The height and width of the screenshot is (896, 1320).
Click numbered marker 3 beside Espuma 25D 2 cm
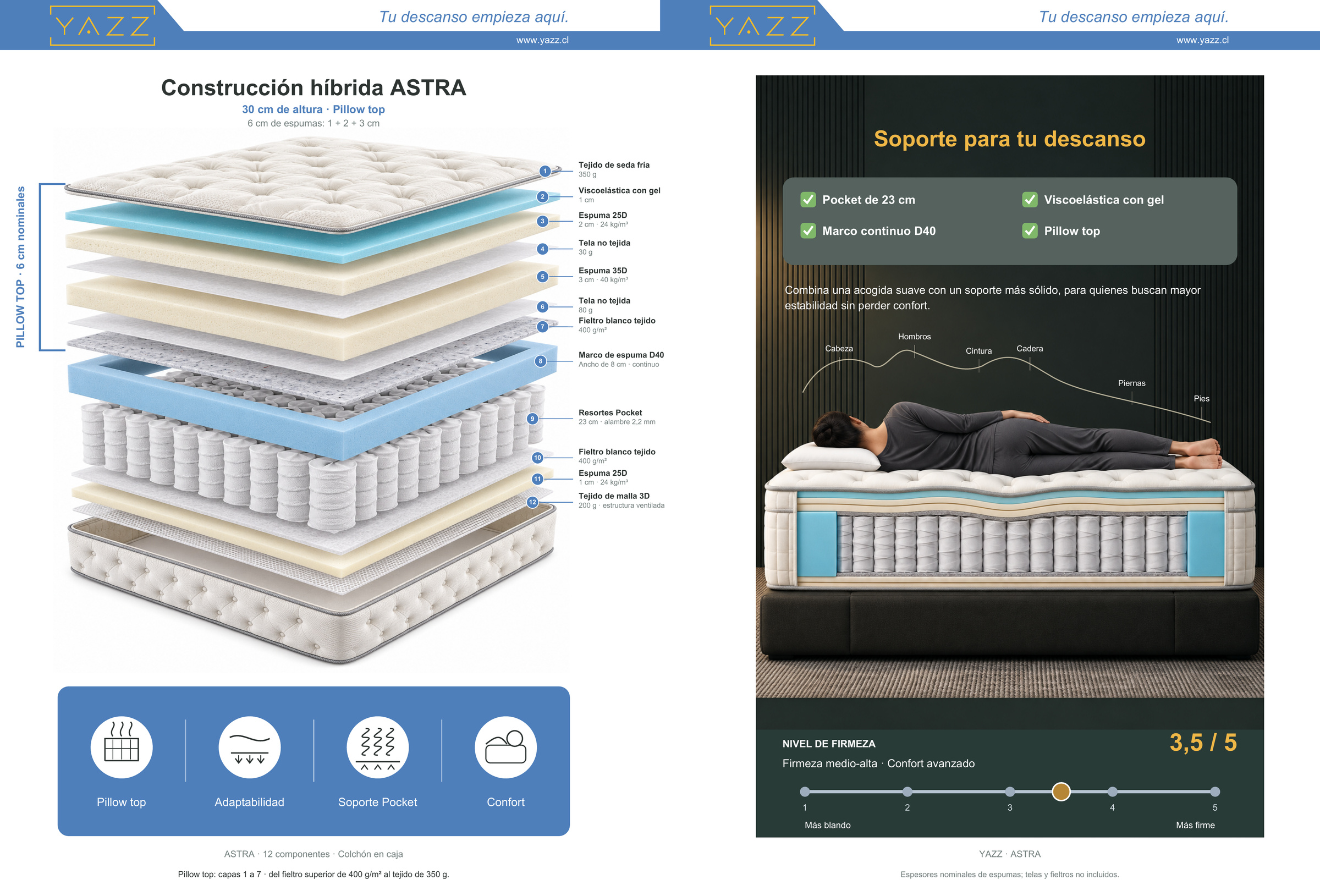(x=542, y=221)
